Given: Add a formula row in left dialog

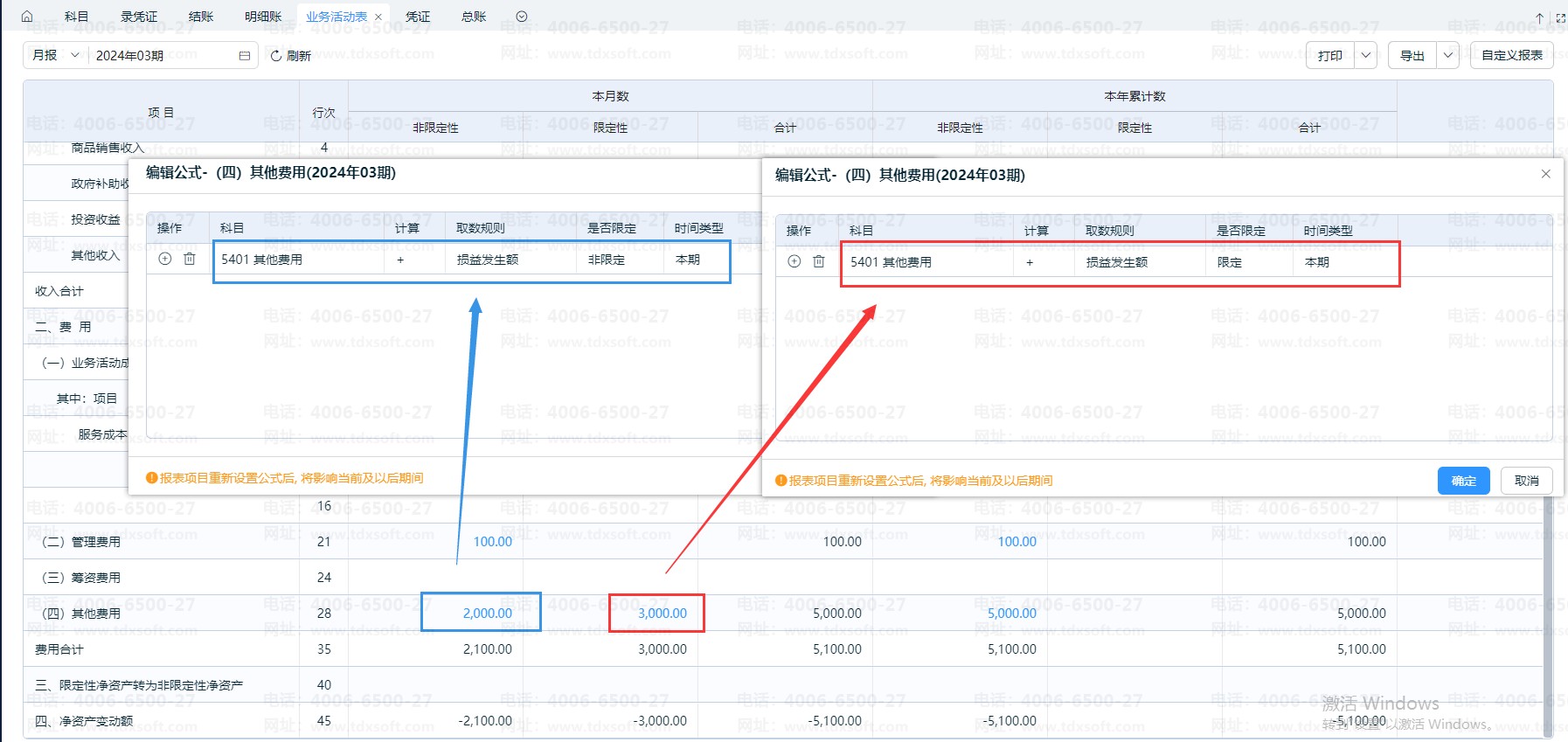Looking at the screenshot, I should pyautogui.click(x=165, y=260).
